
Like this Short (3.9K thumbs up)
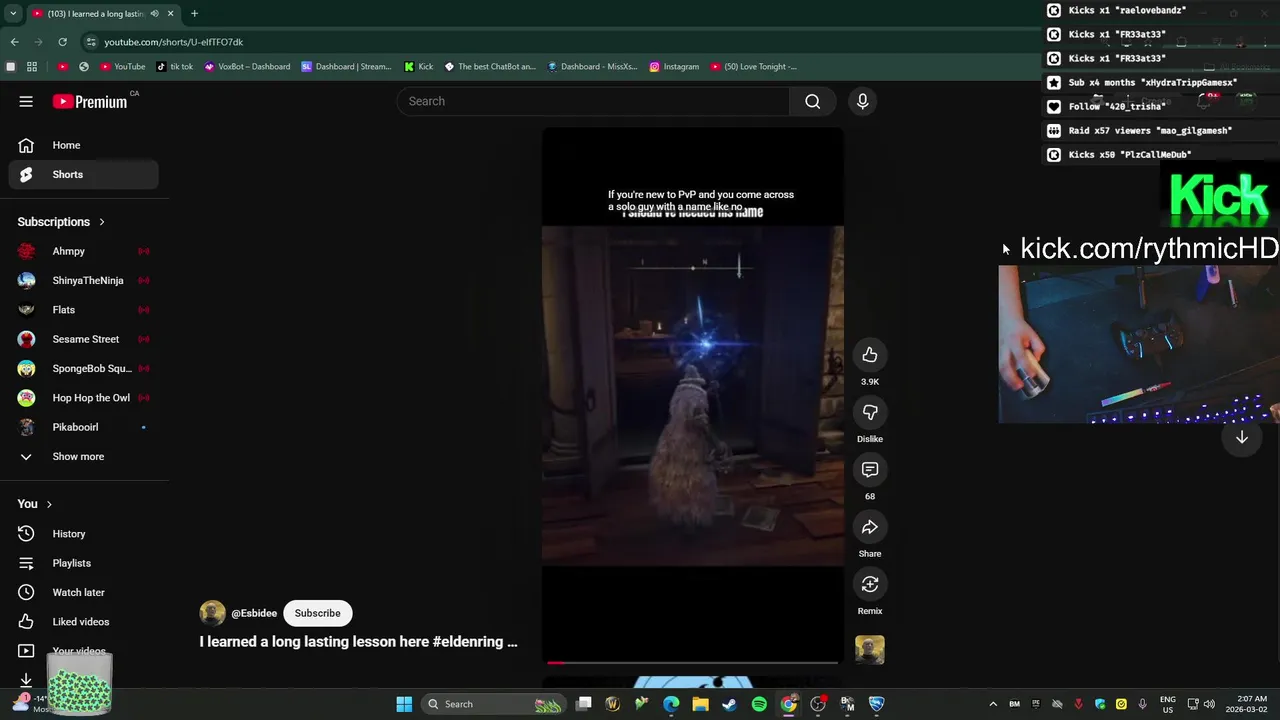pyautogui.click(x=870, y=355)
